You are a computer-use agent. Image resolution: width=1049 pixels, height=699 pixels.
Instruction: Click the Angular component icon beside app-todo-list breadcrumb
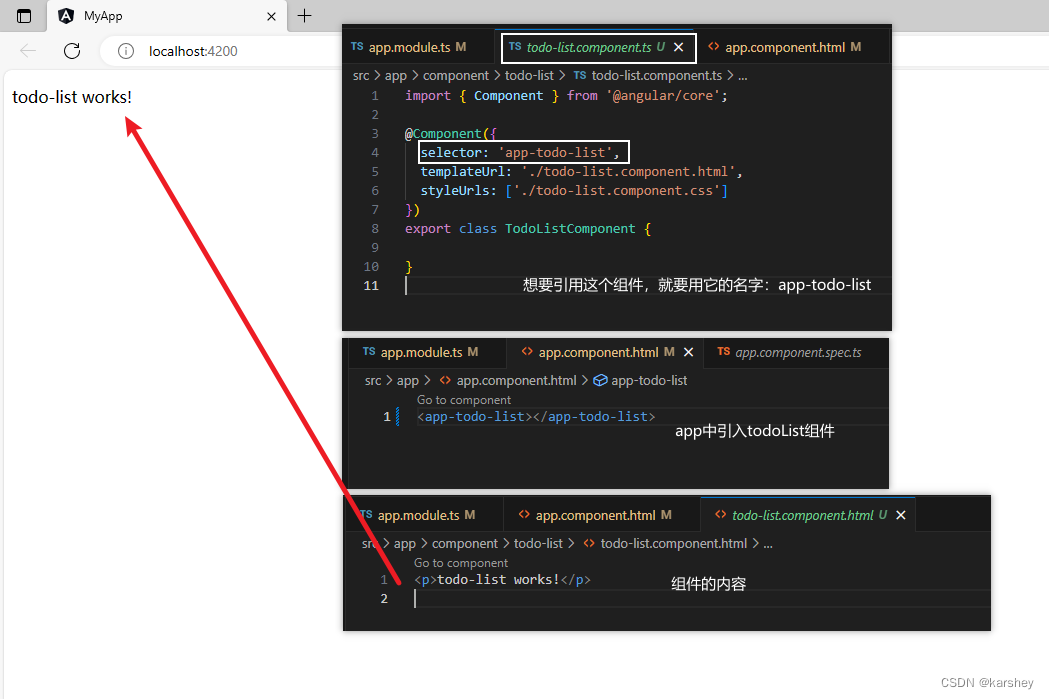[599, 380]
